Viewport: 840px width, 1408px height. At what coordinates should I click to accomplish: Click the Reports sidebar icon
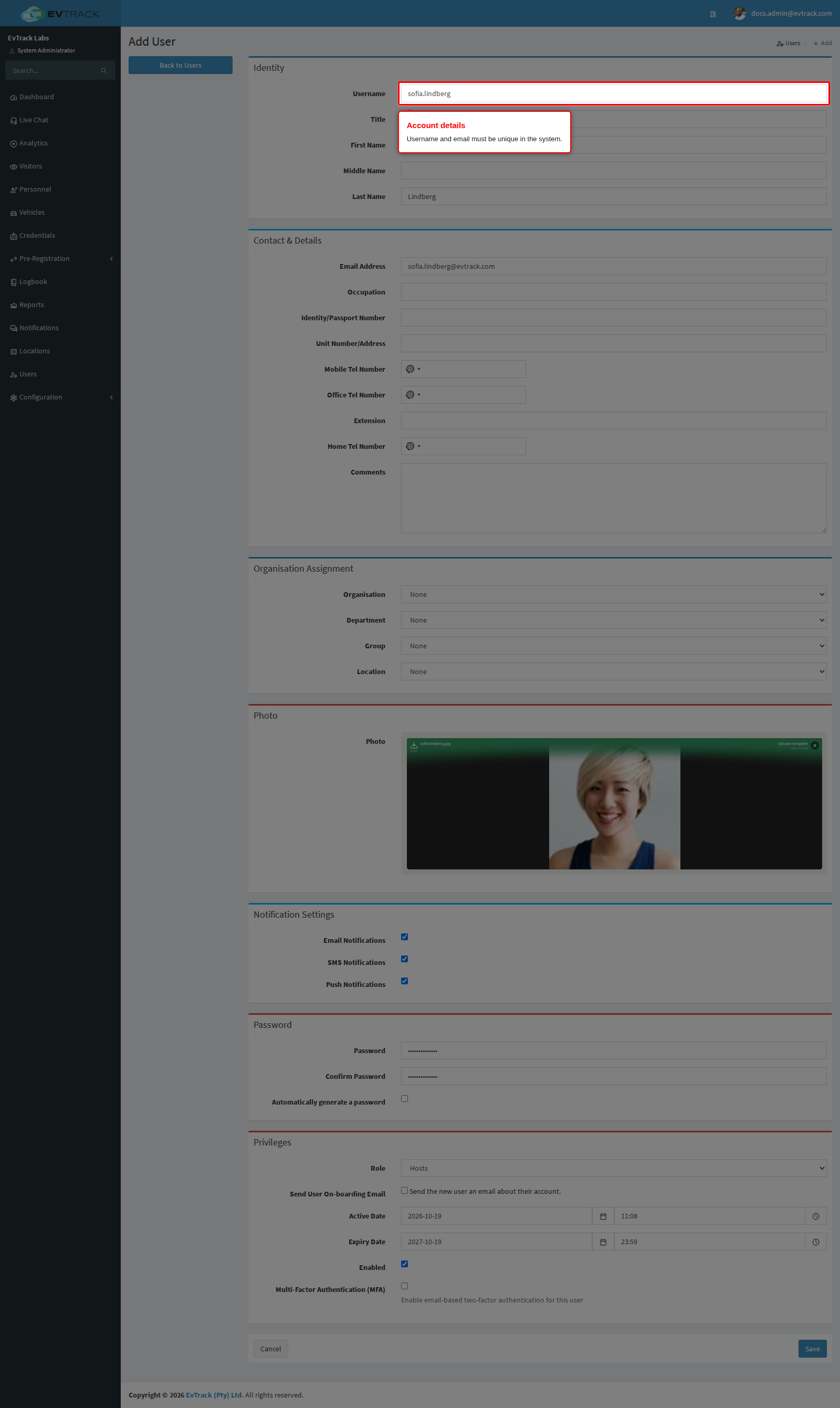[14, 305]
